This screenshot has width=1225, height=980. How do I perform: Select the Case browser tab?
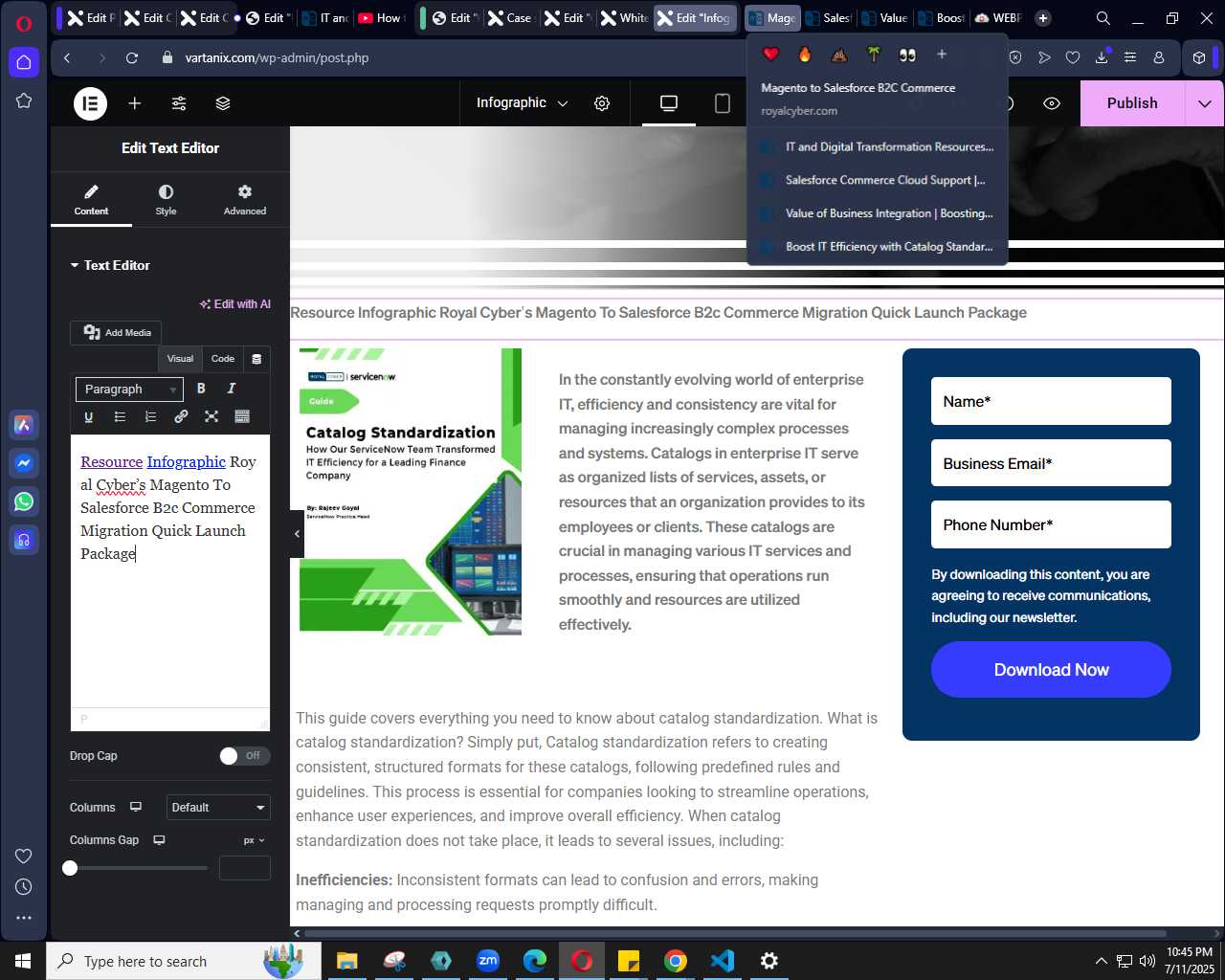[510, 17]
